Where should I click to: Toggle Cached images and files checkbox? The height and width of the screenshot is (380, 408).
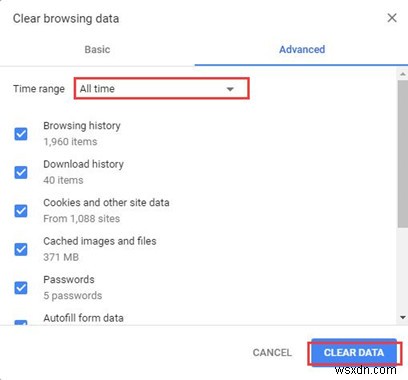click(21, 249)
